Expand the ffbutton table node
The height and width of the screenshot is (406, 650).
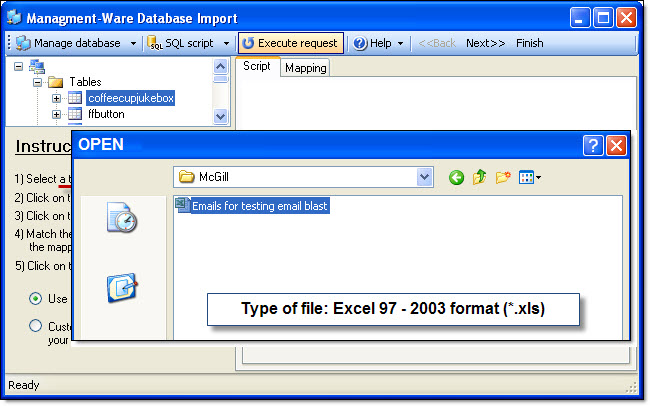click(x=56, y=114)
